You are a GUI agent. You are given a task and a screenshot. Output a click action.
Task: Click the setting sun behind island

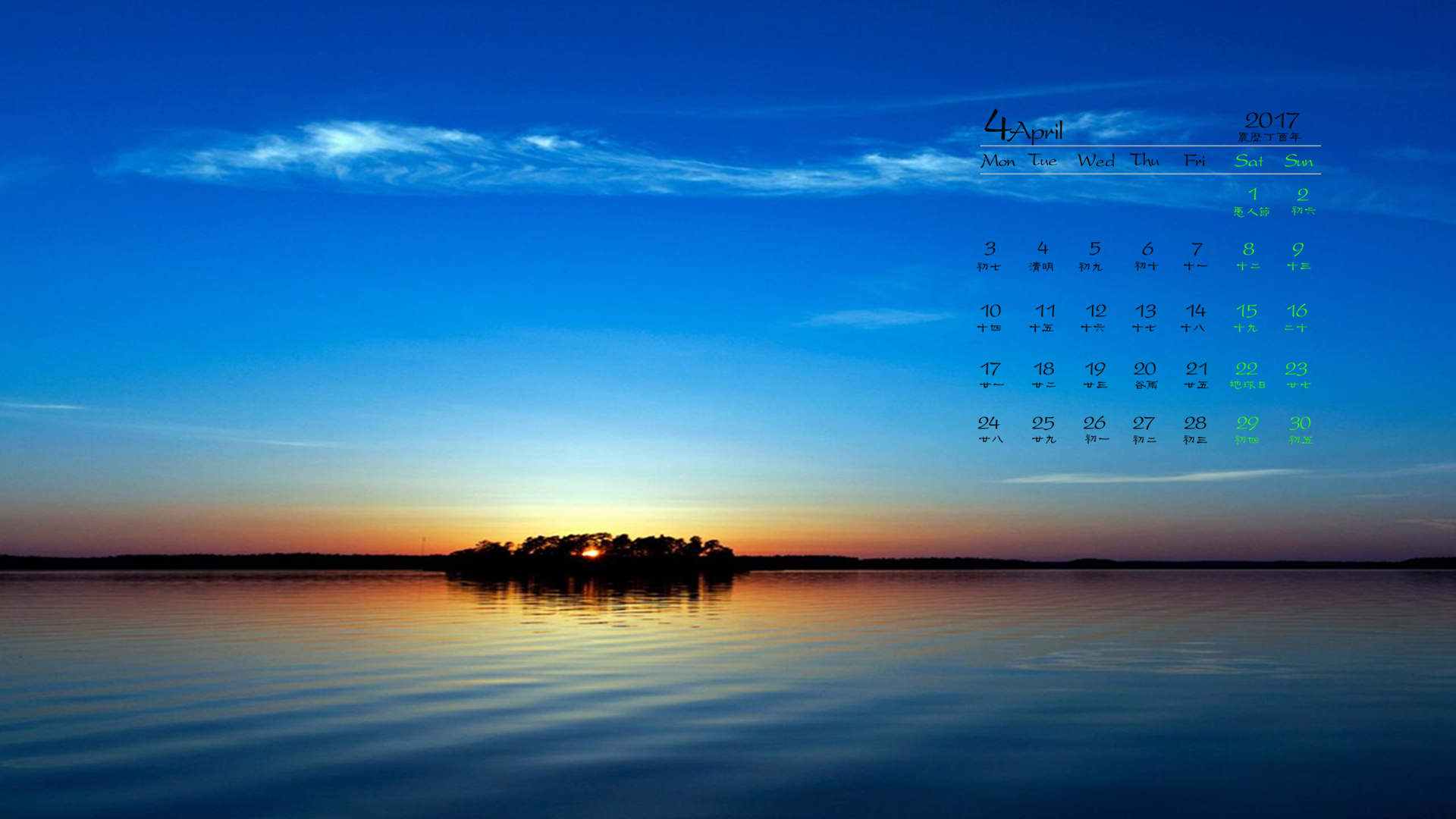[591, 552]
